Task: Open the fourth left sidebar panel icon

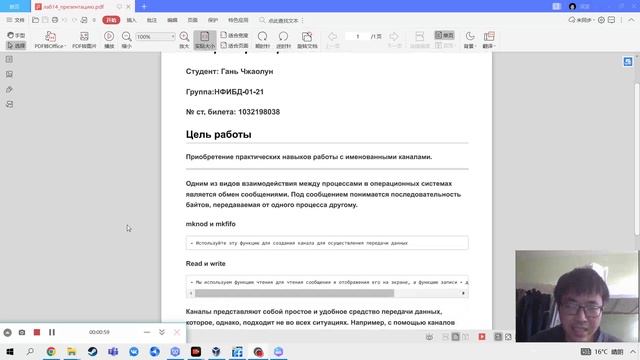Action: [x=9, y=104]
